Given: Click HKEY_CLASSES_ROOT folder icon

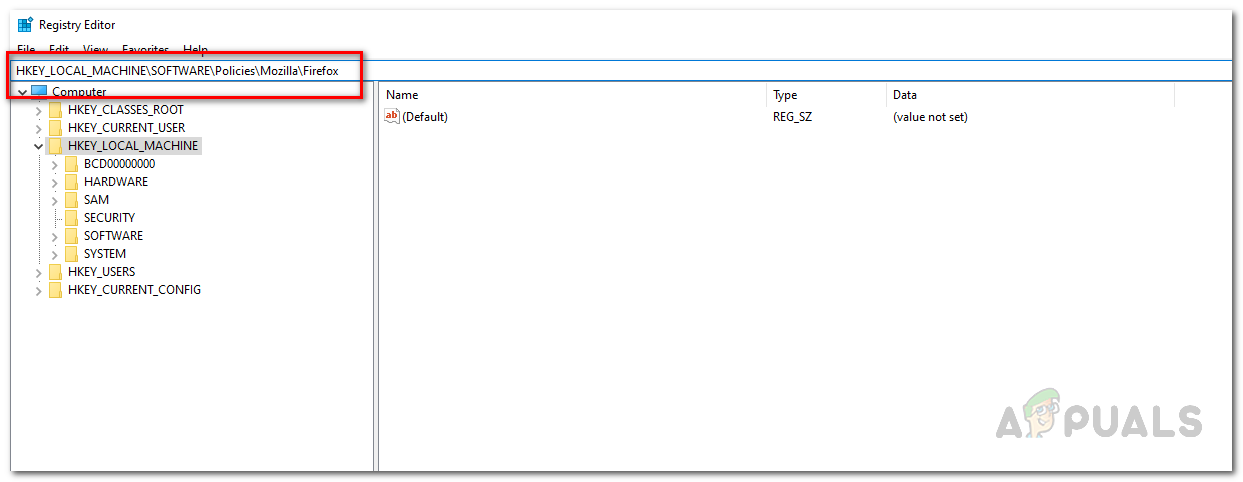Looking at the screenshot, I should click(55, 110).
